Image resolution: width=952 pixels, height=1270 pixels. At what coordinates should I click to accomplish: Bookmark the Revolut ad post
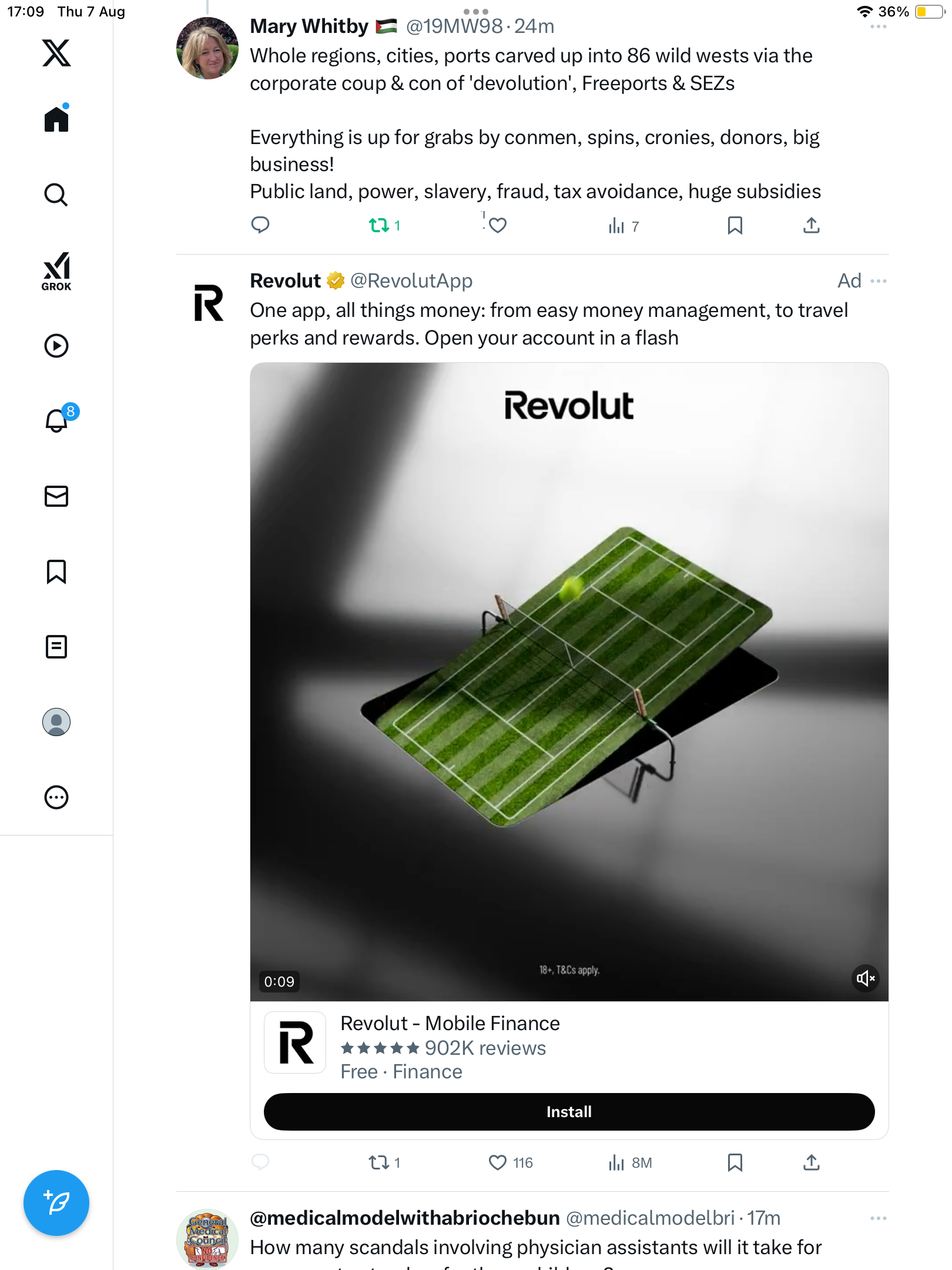(735, 1162)
